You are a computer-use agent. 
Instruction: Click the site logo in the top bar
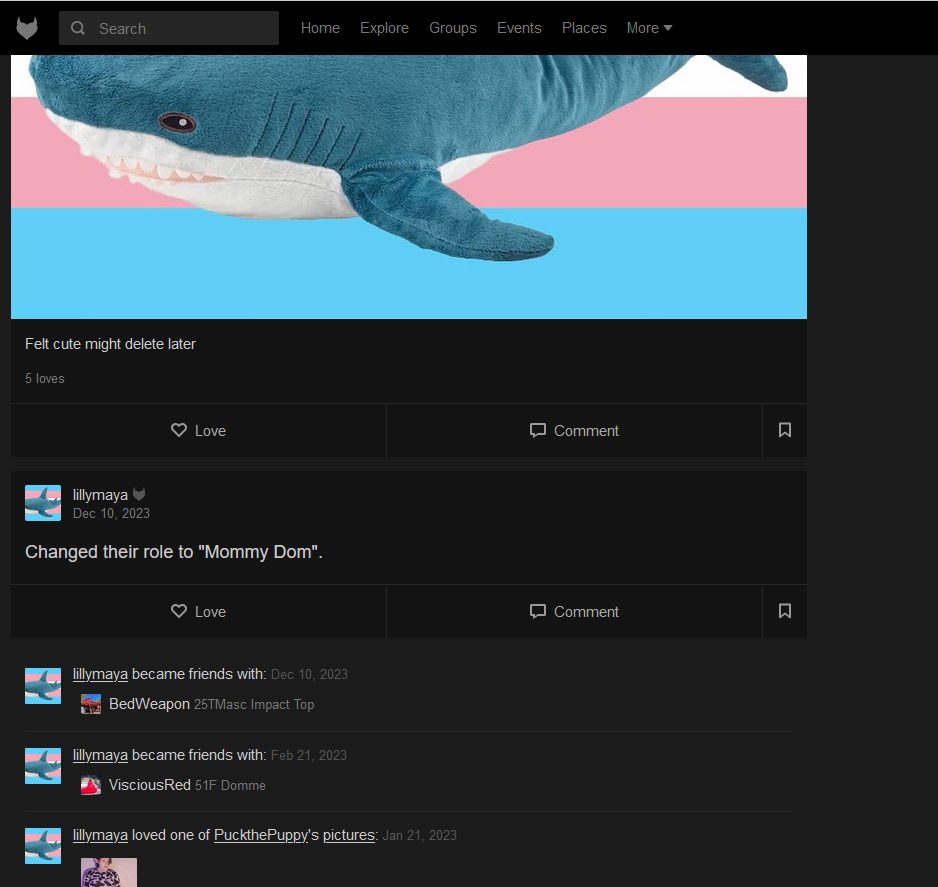click(x=27, y=28)
